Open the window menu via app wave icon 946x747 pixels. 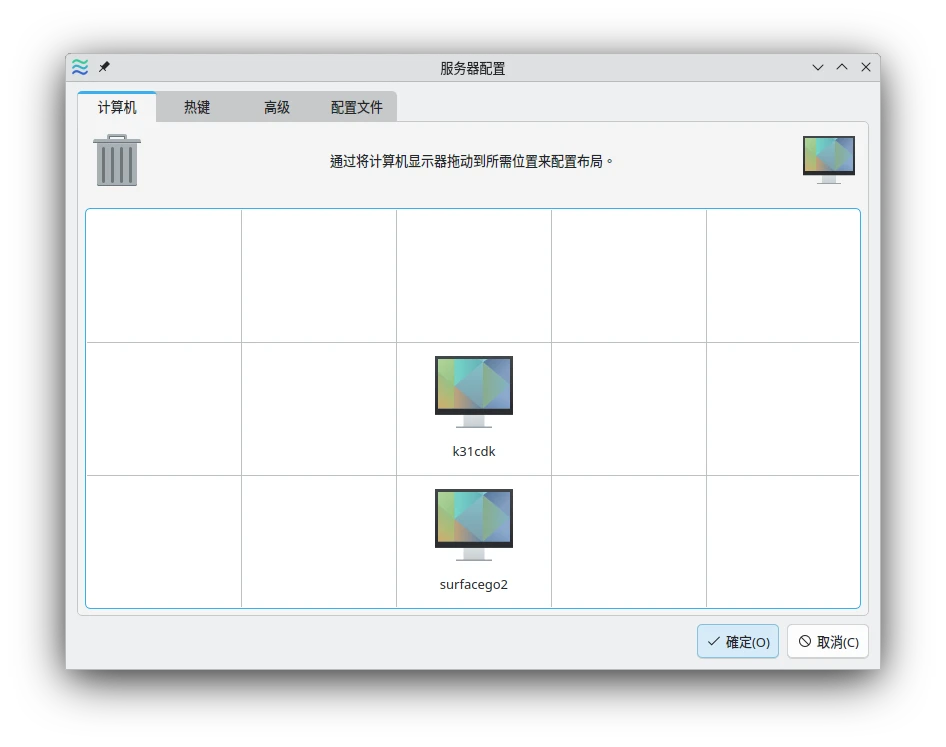click(x=80, y=67)
